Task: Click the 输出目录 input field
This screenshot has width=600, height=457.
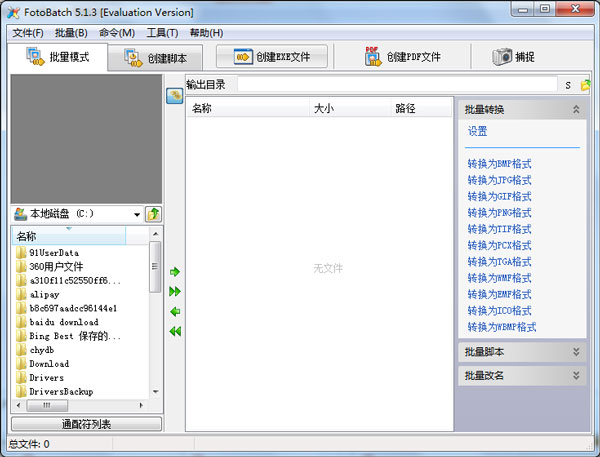Action: pos(397,85)
